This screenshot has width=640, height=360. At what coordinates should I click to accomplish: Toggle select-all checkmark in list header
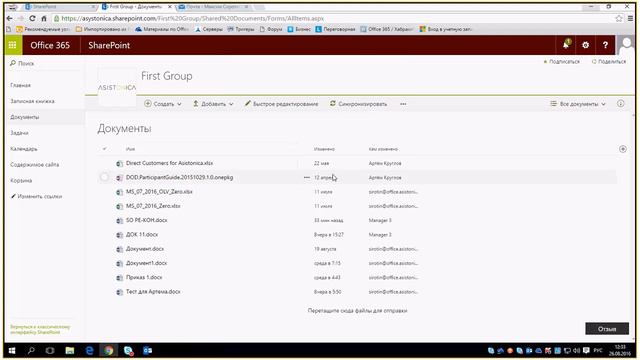(x=104, y=149)
